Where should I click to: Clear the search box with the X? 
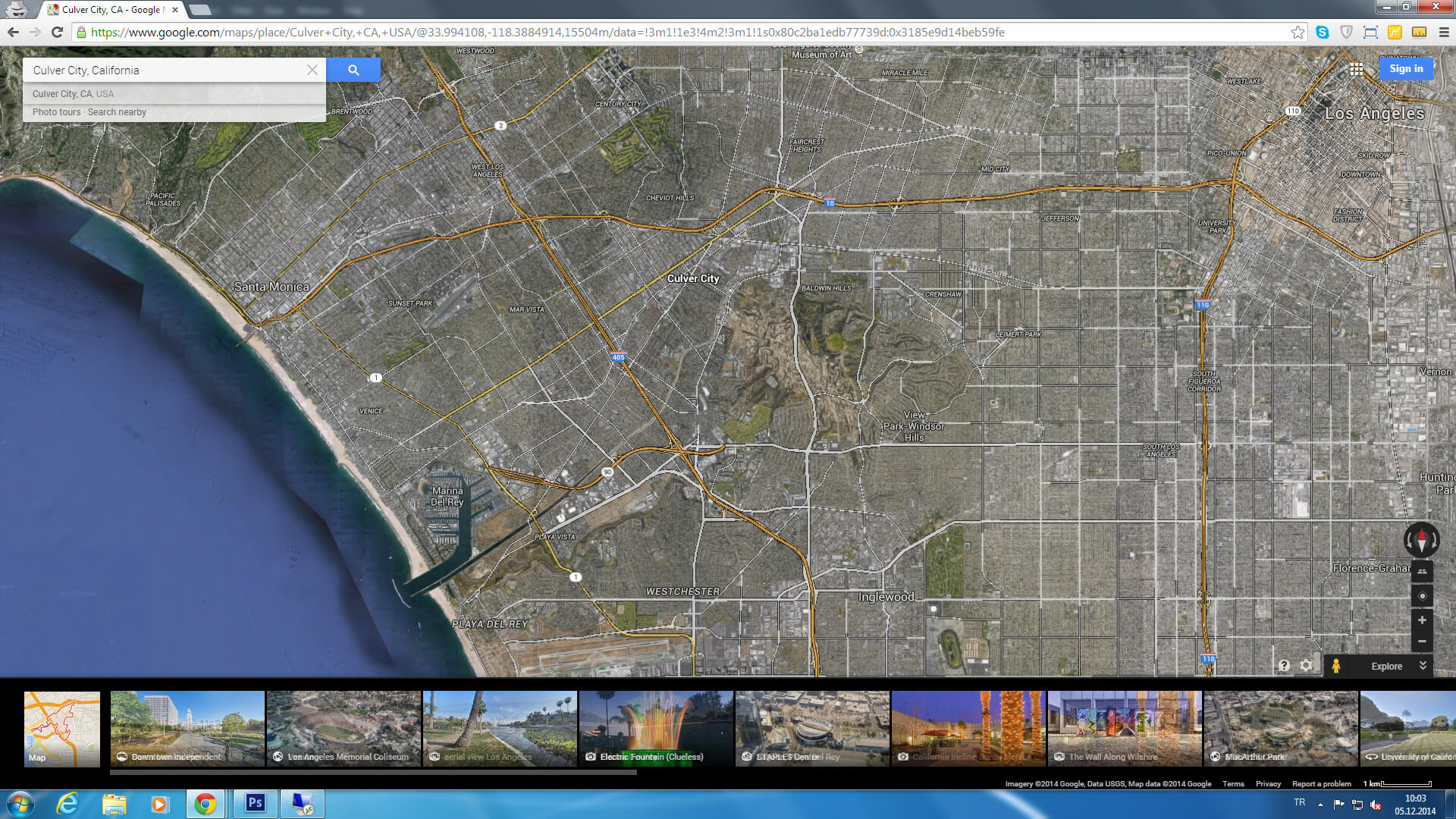(312, 70)
